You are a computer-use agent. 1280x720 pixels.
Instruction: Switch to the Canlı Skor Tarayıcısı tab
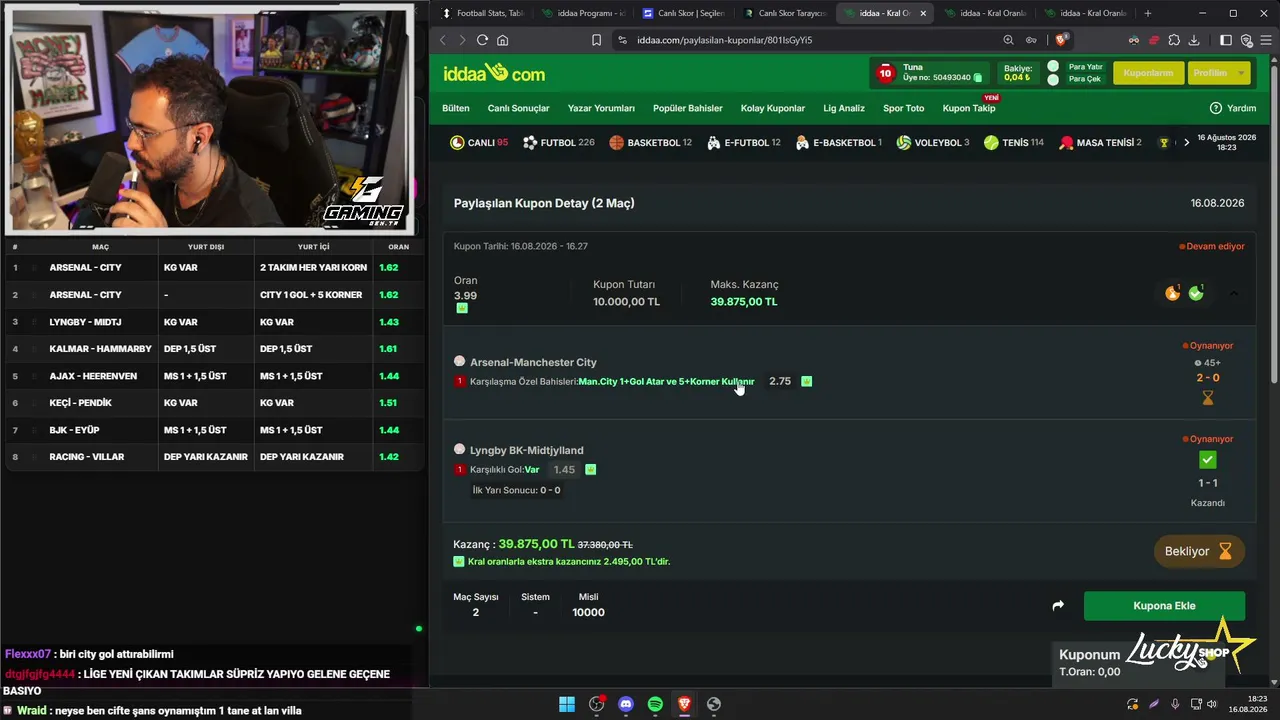point(785,13)
